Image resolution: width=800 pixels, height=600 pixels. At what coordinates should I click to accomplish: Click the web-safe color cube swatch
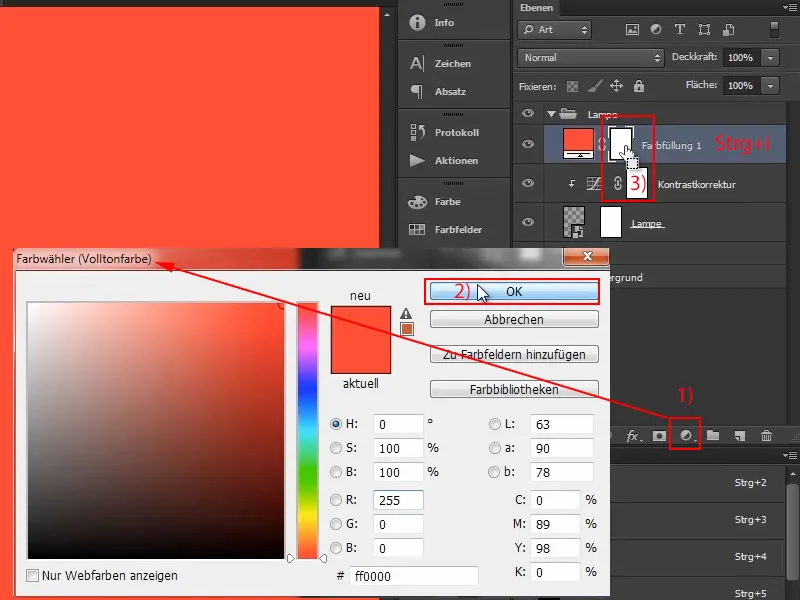[407, 329]
